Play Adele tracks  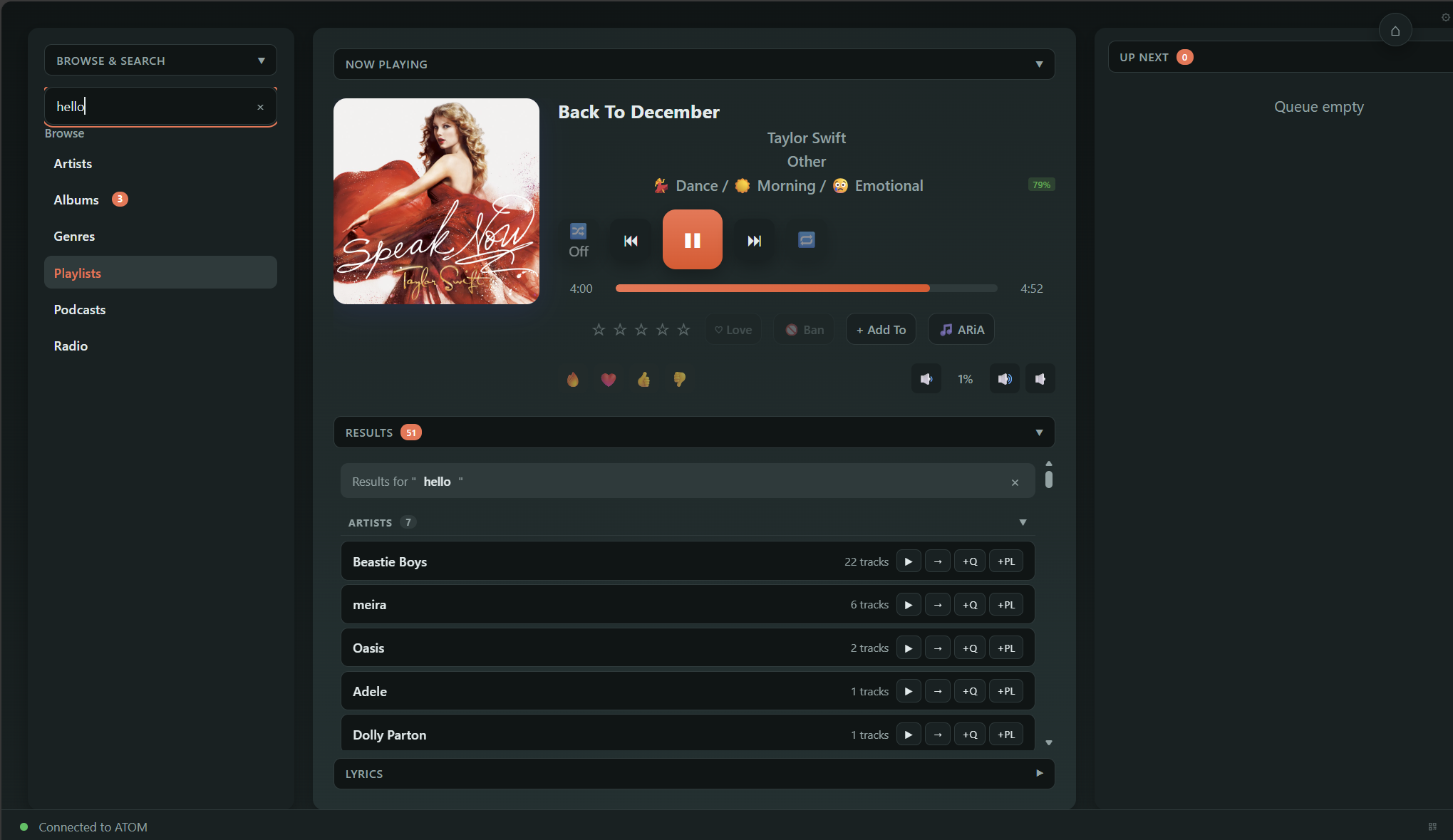coord(909,691)
